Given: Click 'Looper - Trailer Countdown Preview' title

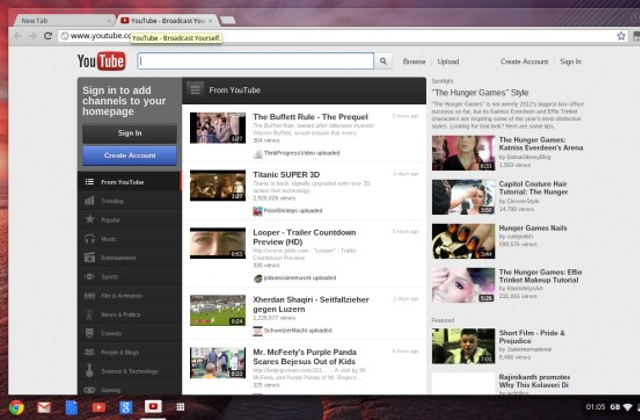Looking at the screenshot, I should [x=304, y=237].
